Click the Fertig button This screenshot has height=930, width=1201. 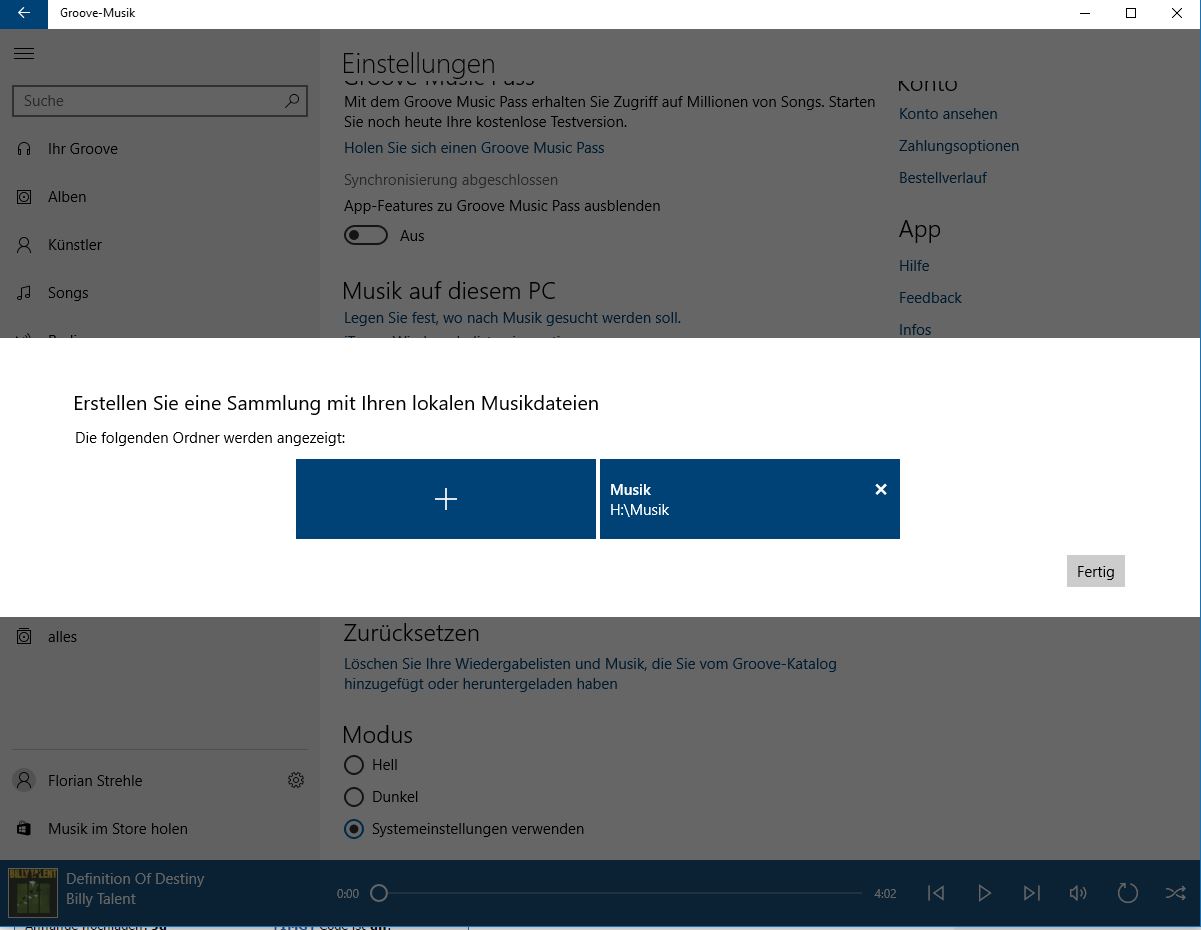[x=1096, y=571]
